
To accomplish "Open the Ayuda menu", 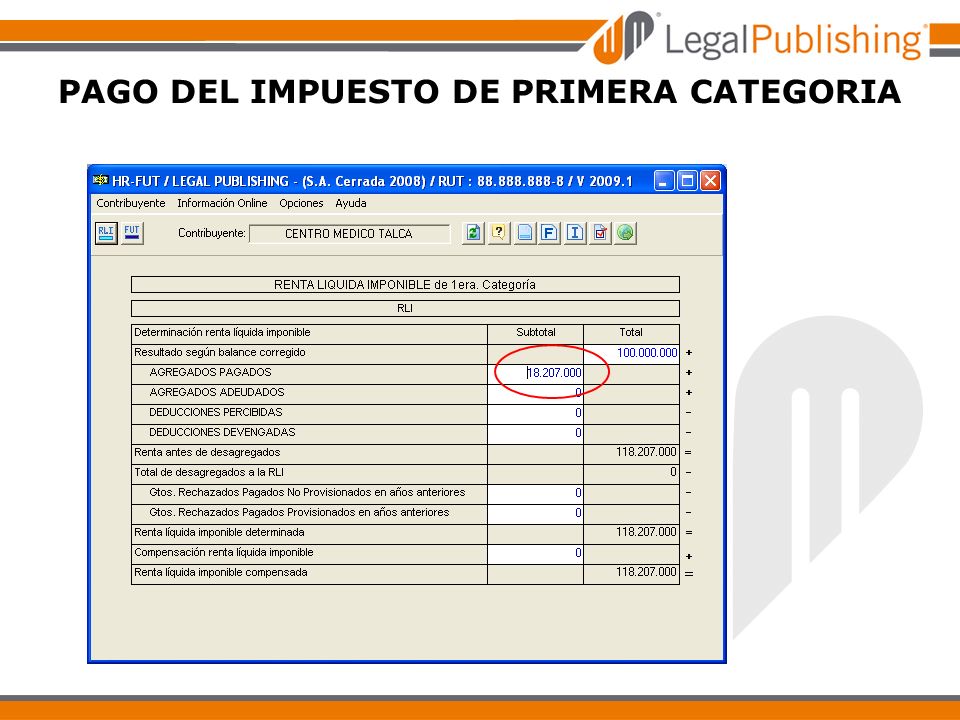I will point(351,203).
